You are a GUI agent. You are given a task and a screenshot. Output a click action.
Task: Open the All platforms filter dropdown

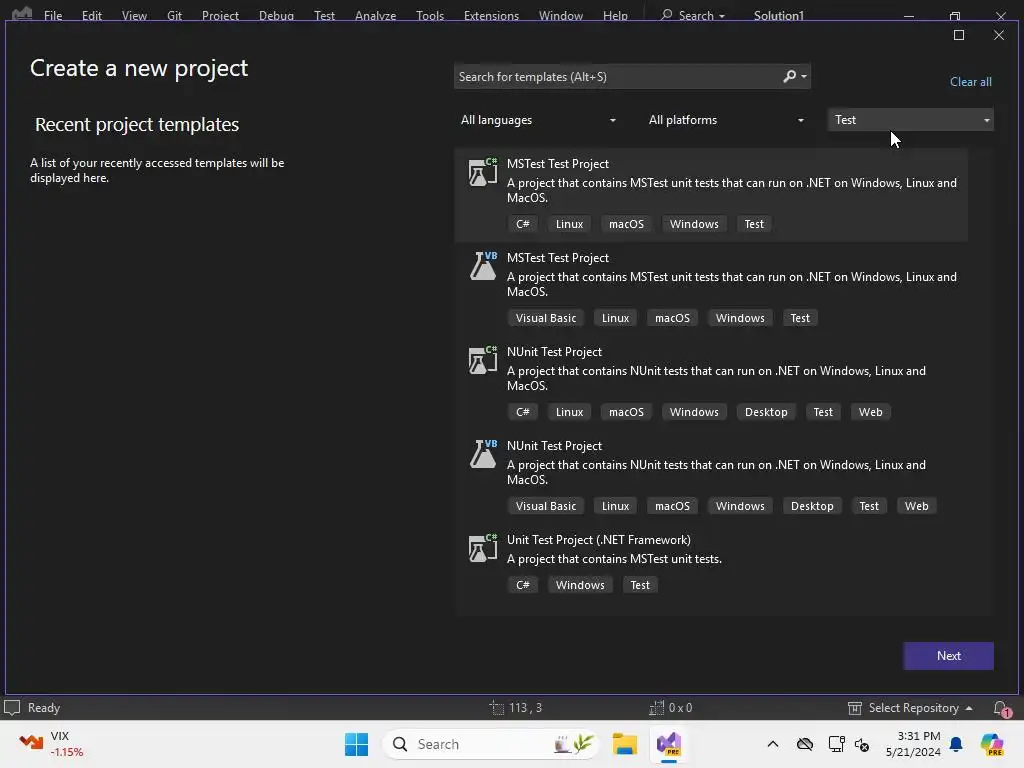(x=726, y=120)
